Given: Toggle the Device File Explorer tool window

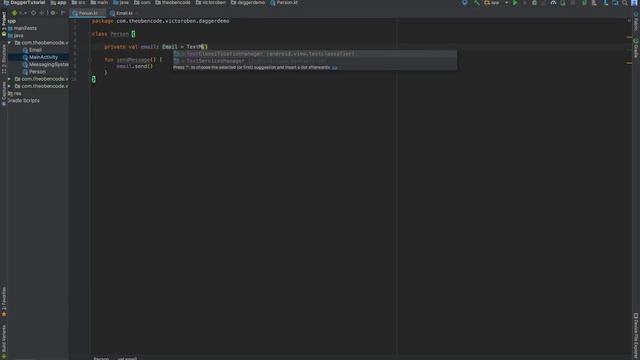Looking at the screenshot, I should (636, 336).
